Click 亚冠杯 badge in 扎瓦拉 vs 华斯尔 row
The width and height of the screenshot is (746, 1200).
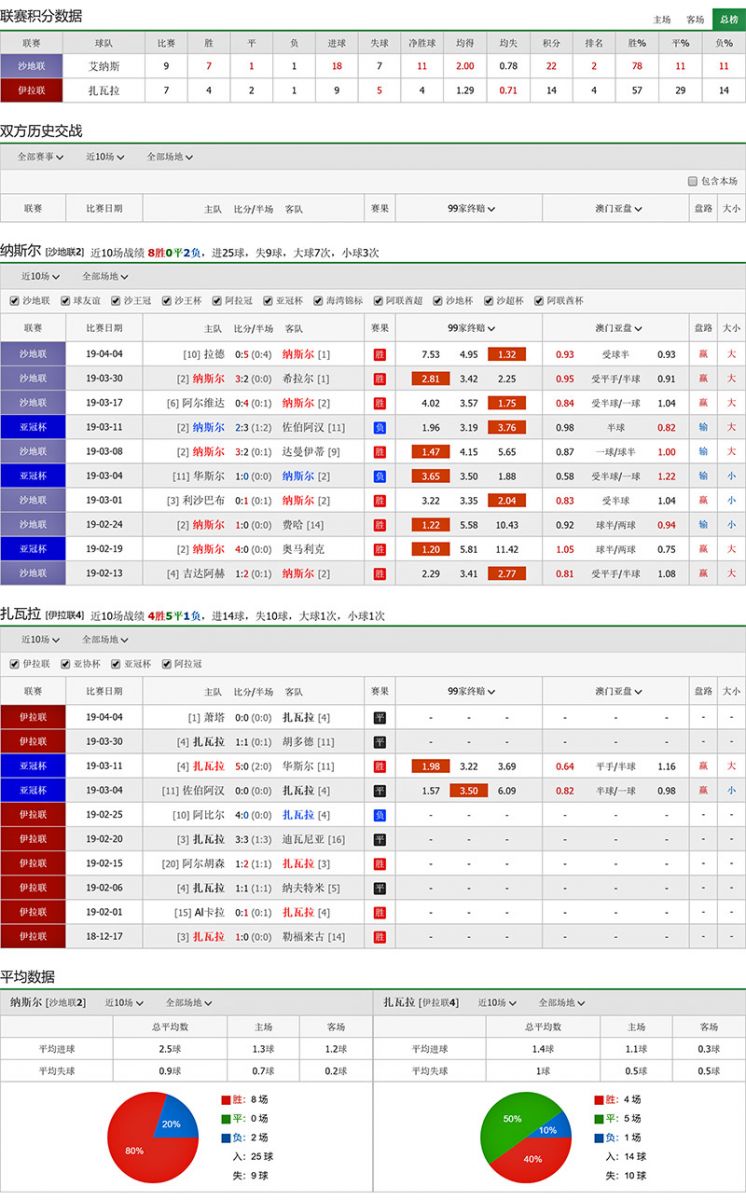[32, 766]
